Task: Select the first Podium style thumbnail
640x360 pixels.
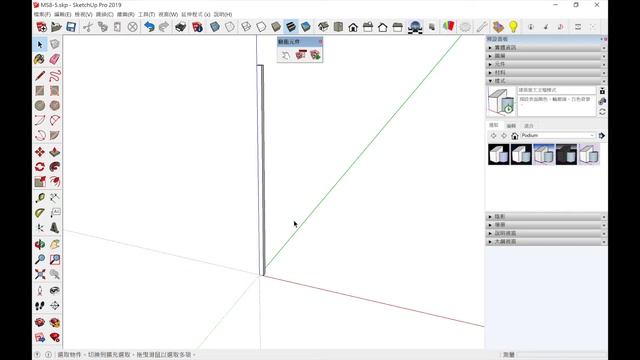Action: click(499, 154)
